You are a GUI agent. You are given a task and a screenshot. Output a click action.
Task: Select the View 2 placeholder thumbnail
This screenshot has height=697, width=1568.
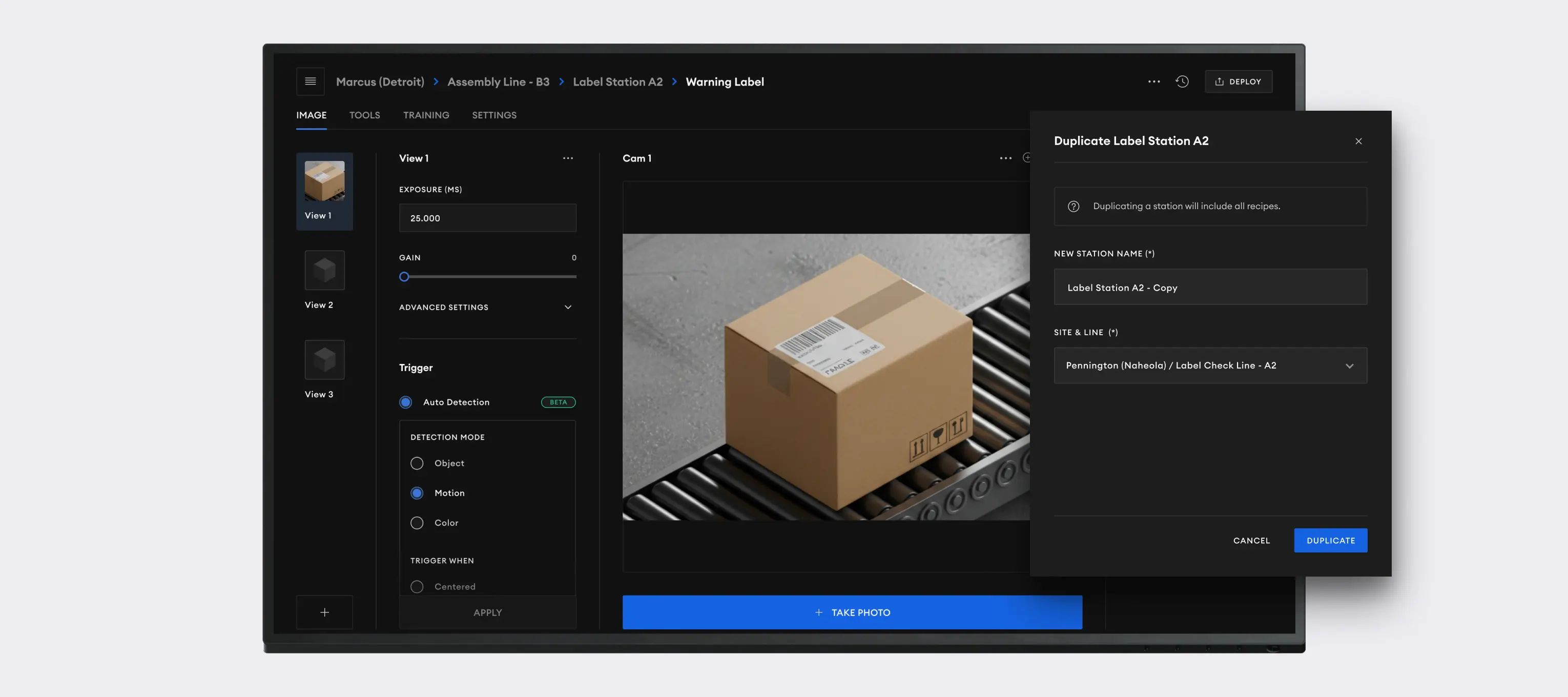coord(324,271)
